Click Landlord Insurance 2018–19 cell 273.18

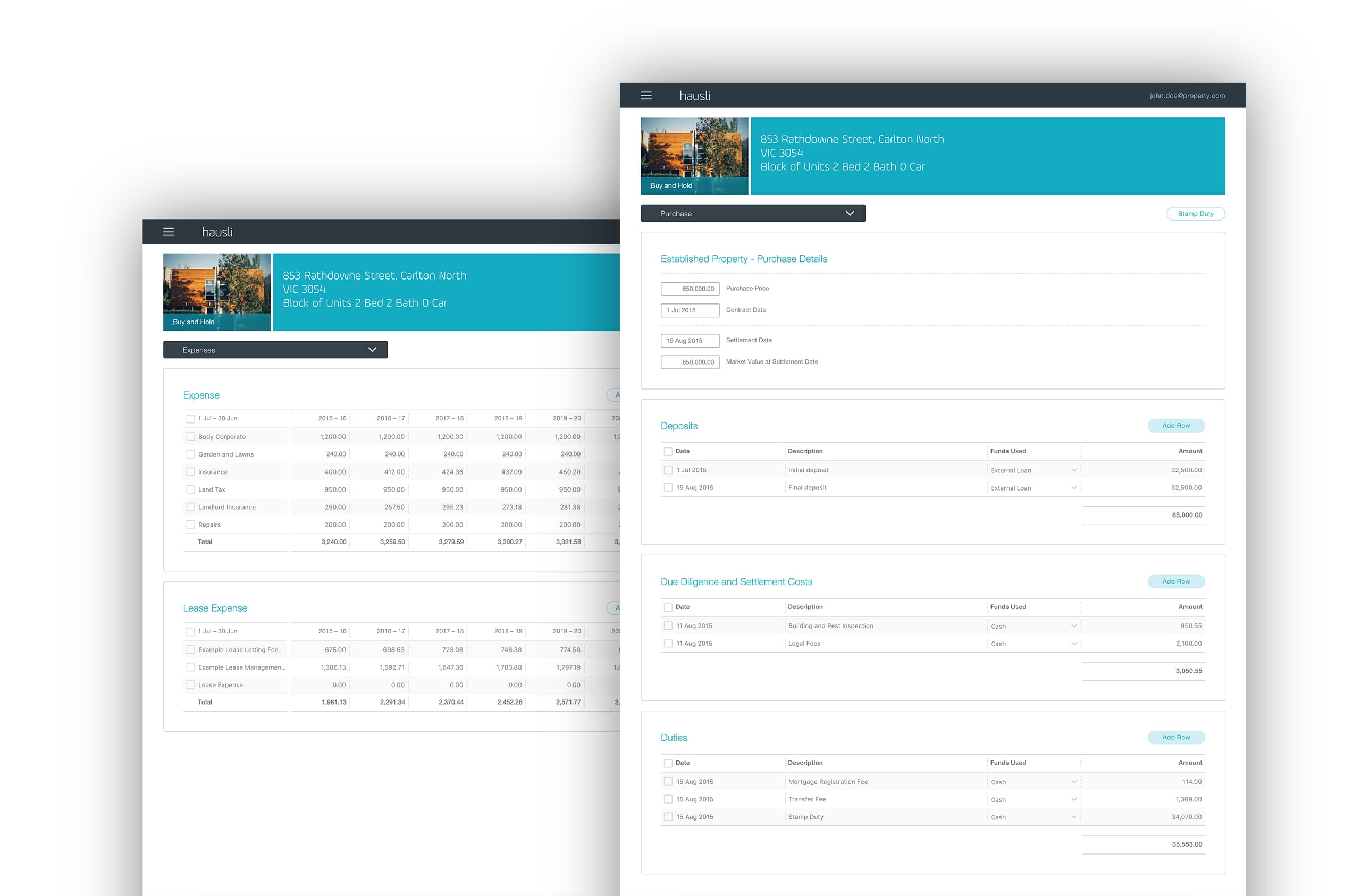[x=511, y=507]
